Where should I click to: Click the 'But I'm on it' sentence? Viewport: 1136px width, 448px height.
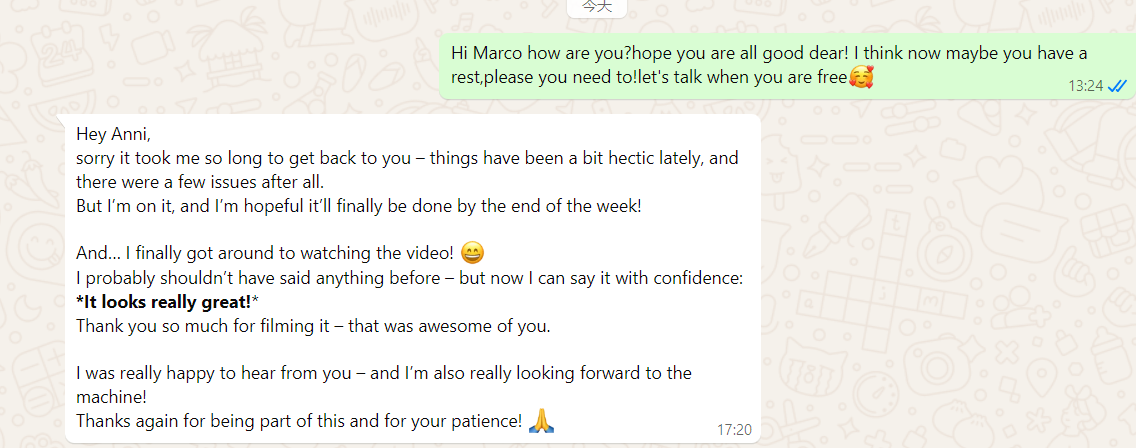coord(358,206)
